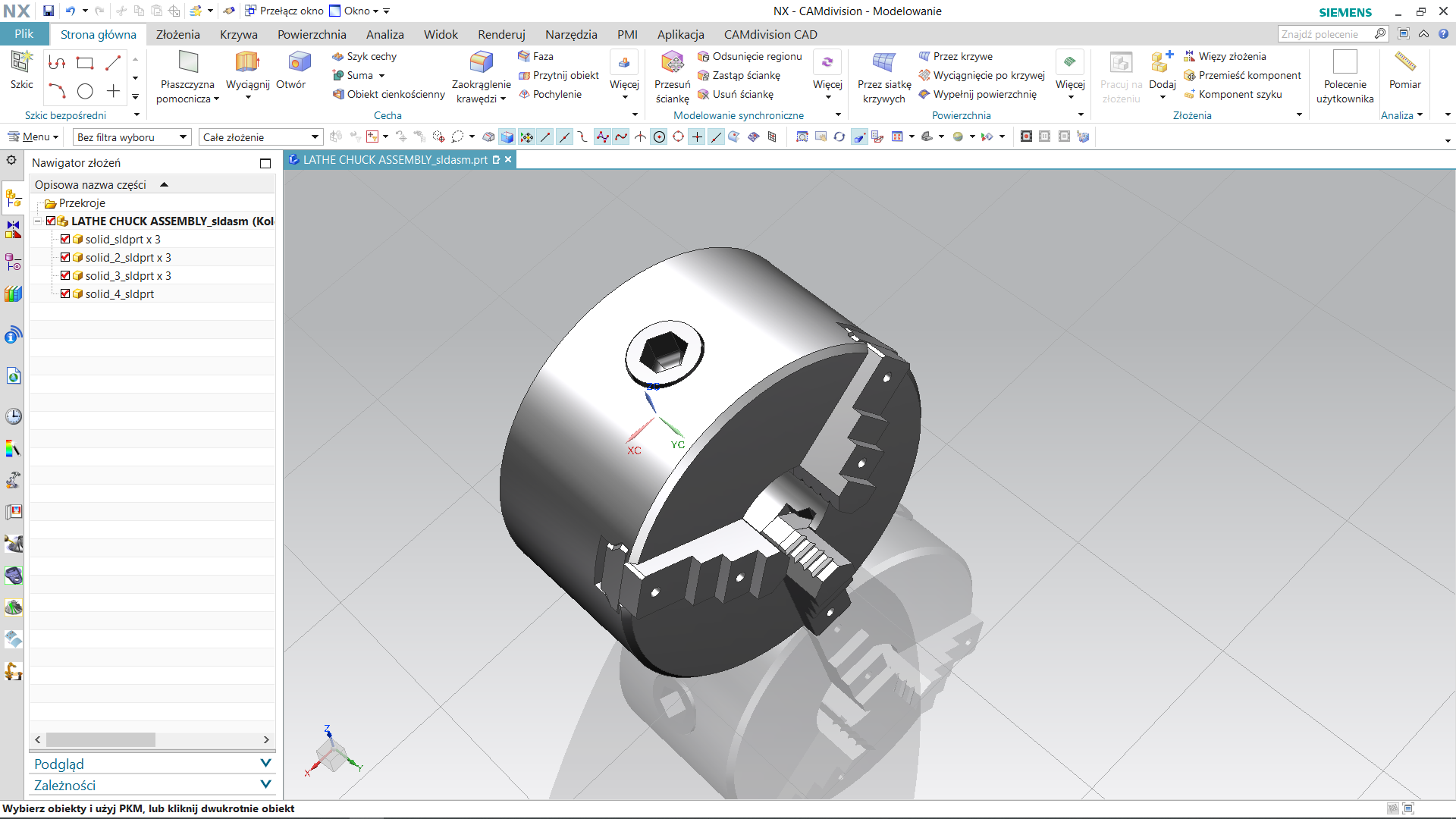Switch to the CAMdivision CAD tab

[770, 34]
